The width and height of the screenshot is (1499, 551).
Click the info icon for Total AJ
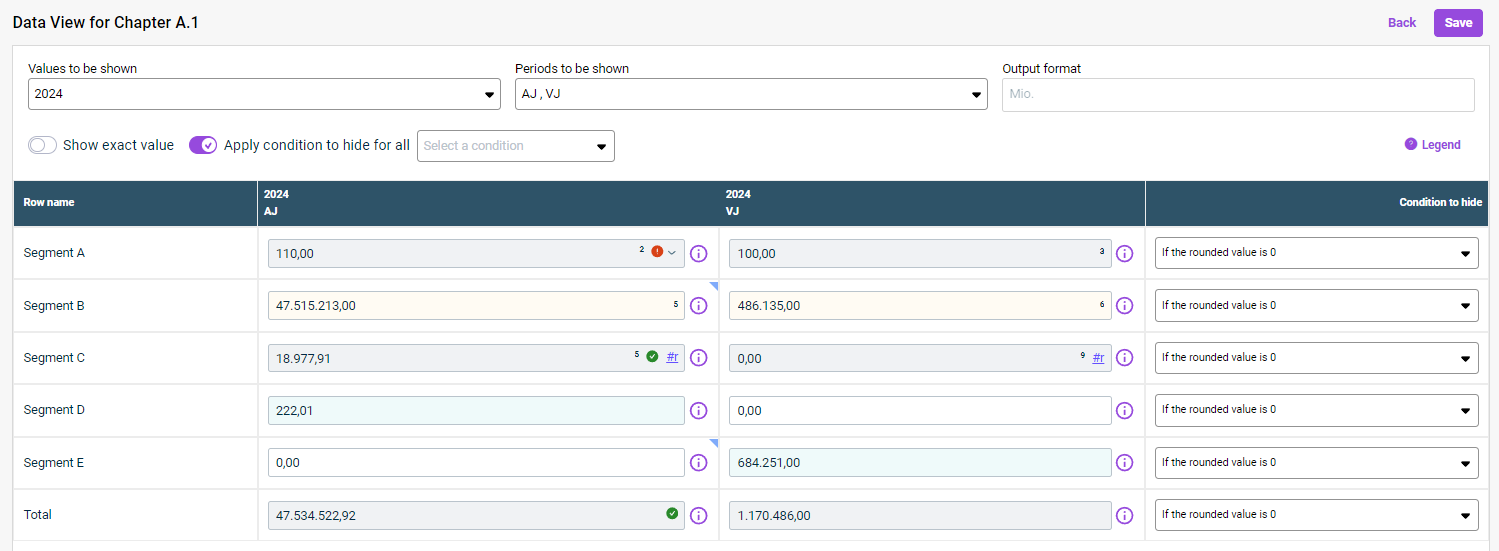(x=699, y=515)
